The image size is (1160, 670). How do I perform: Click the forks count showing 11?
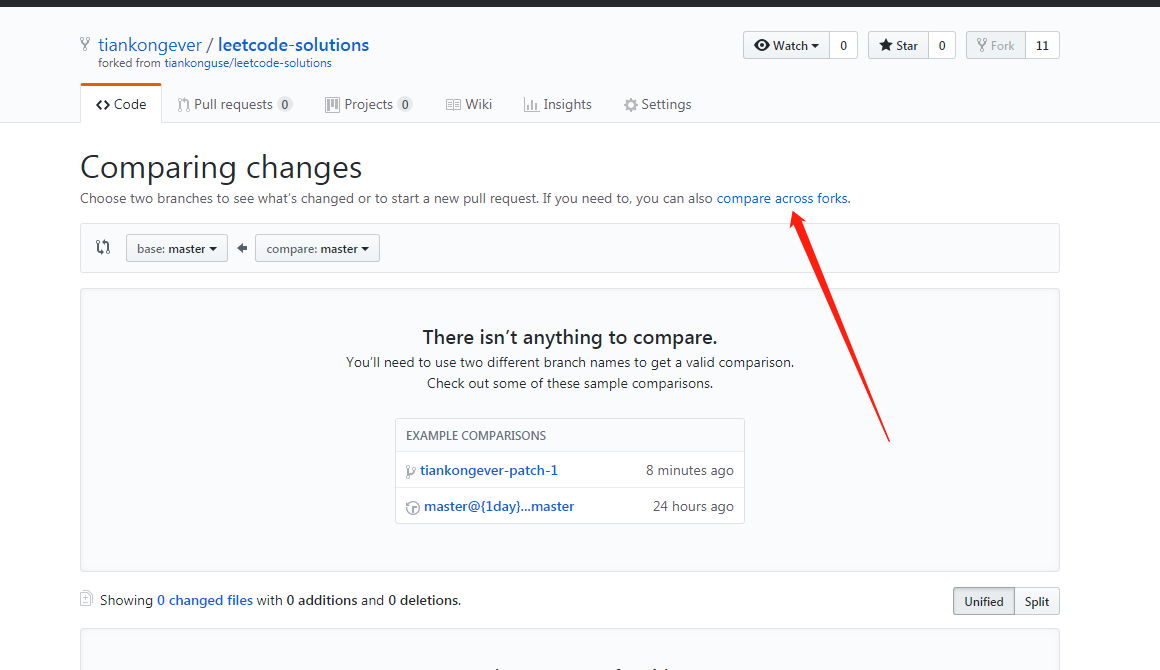tap(1042, 45)
